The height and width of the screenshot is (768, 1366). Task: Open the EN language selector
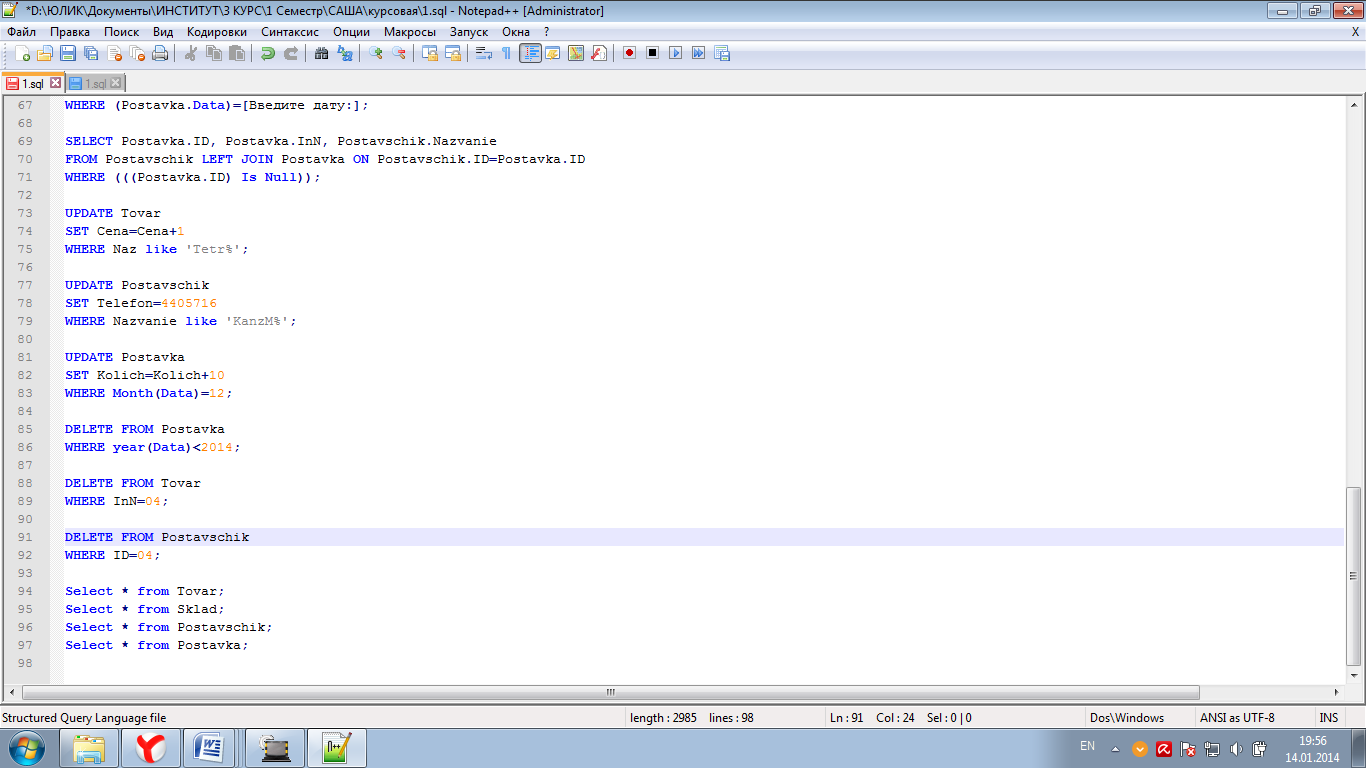tap(1087, 747)
